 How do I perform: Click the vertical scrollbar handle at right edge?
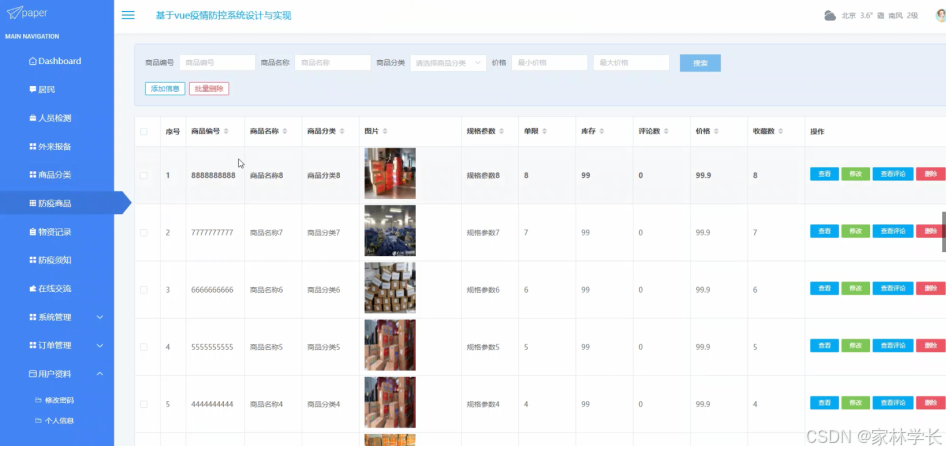click(944, 232)
